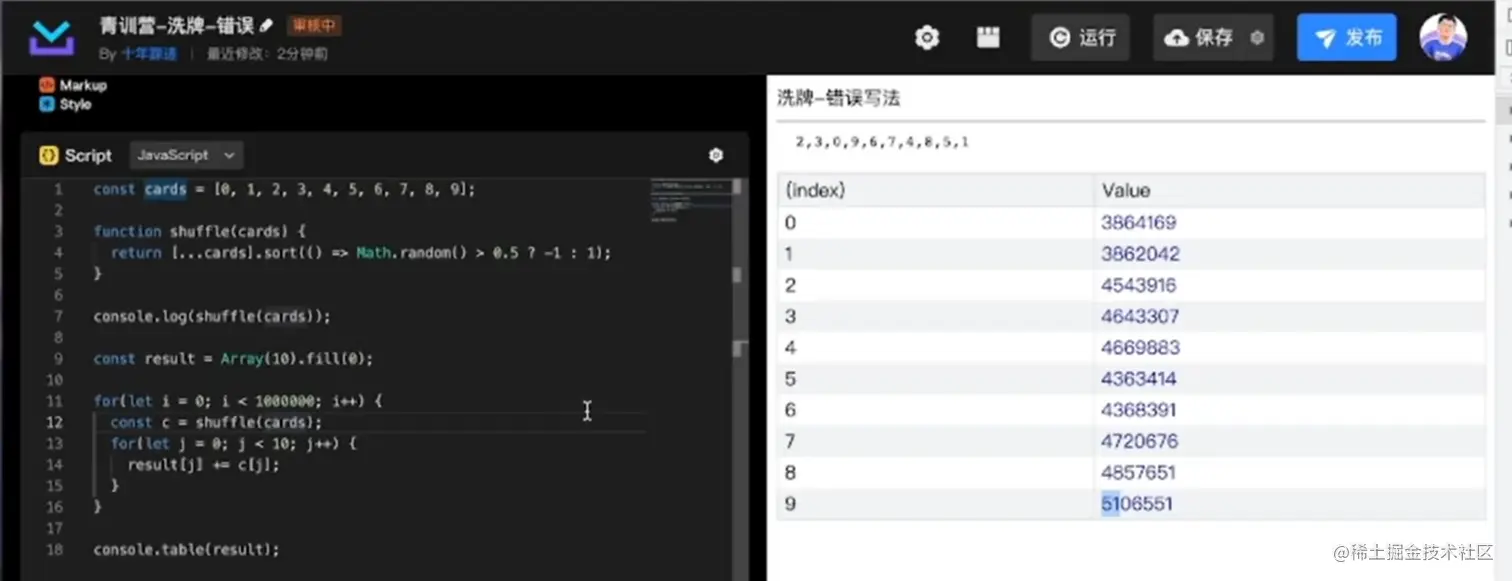The height and width of the screenshot is (581, 1512).
Task: Click line 18 console.table(result)
Action: click(187, 549)
